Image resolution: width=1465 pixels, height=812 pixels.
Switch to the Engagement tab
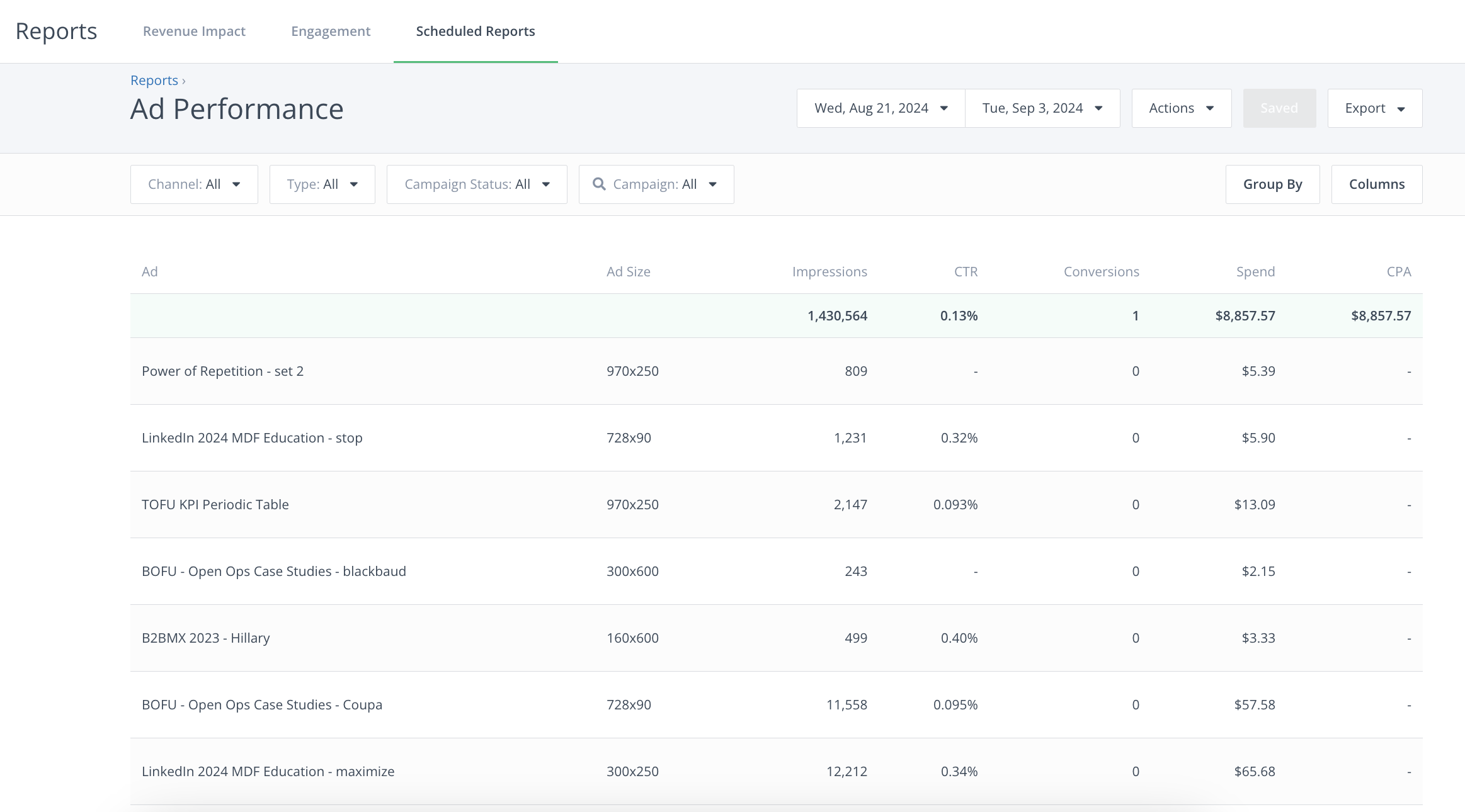[x=331, y=31]
